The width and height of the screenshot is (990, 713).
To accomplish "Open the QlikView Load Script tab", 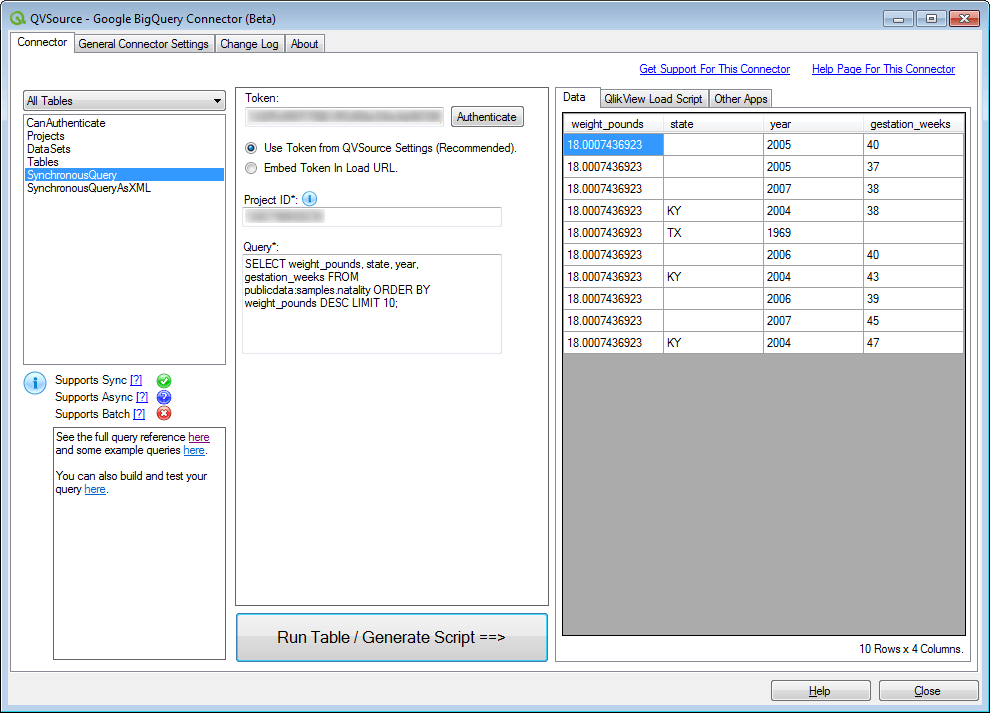I will (653, 99).
